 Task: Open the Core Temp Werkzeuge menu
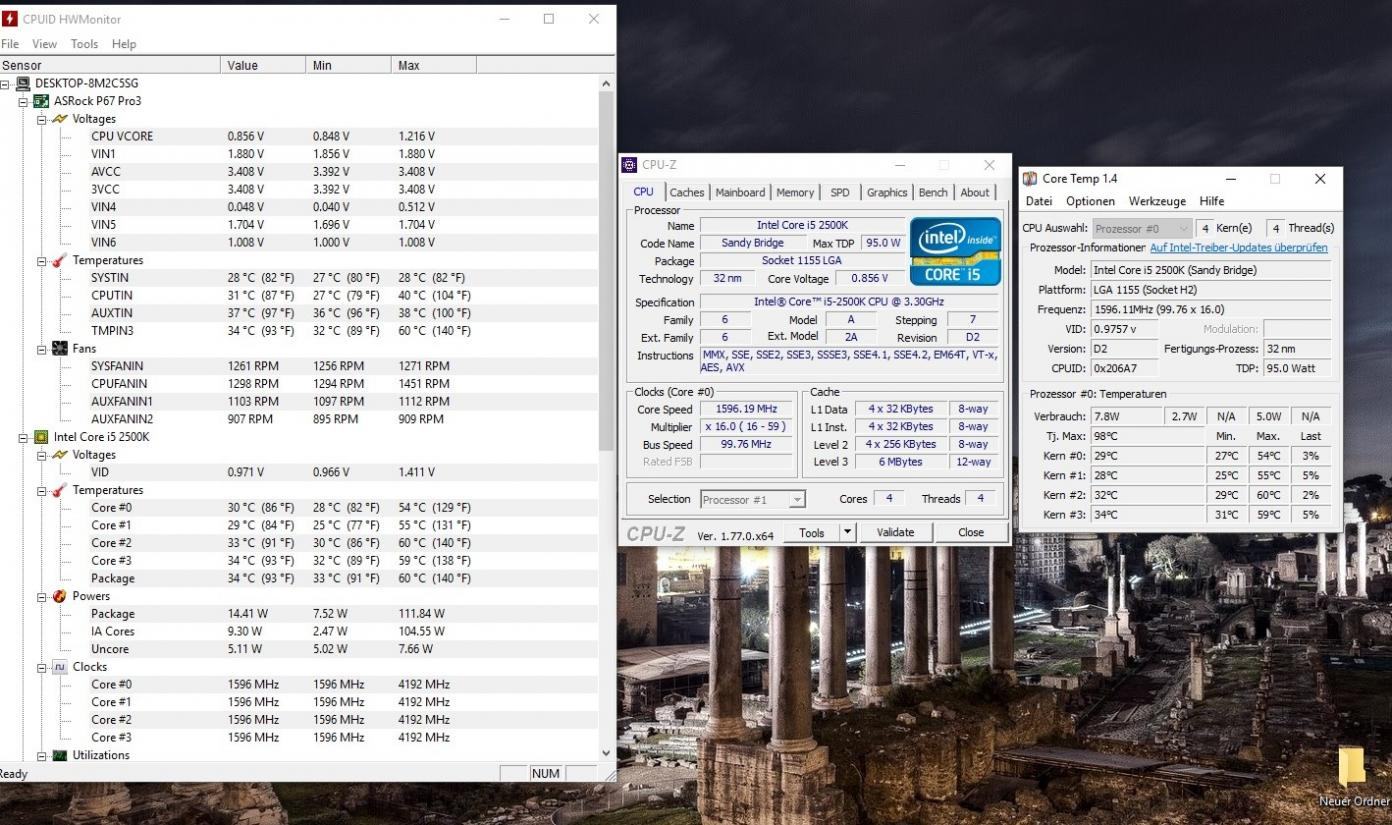pos(1157,201)
